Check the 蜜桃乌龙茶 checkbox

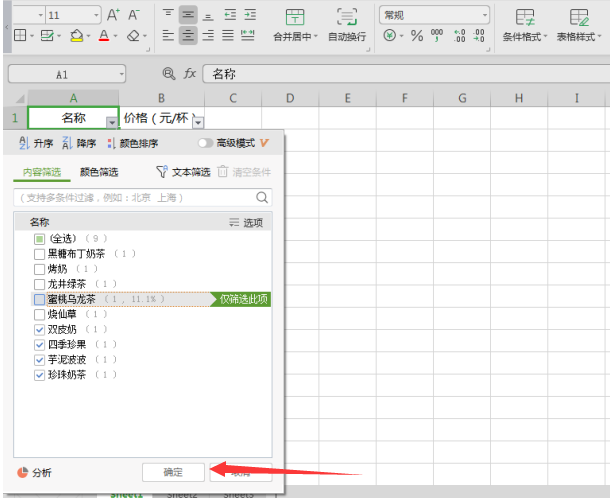[39, 299]
